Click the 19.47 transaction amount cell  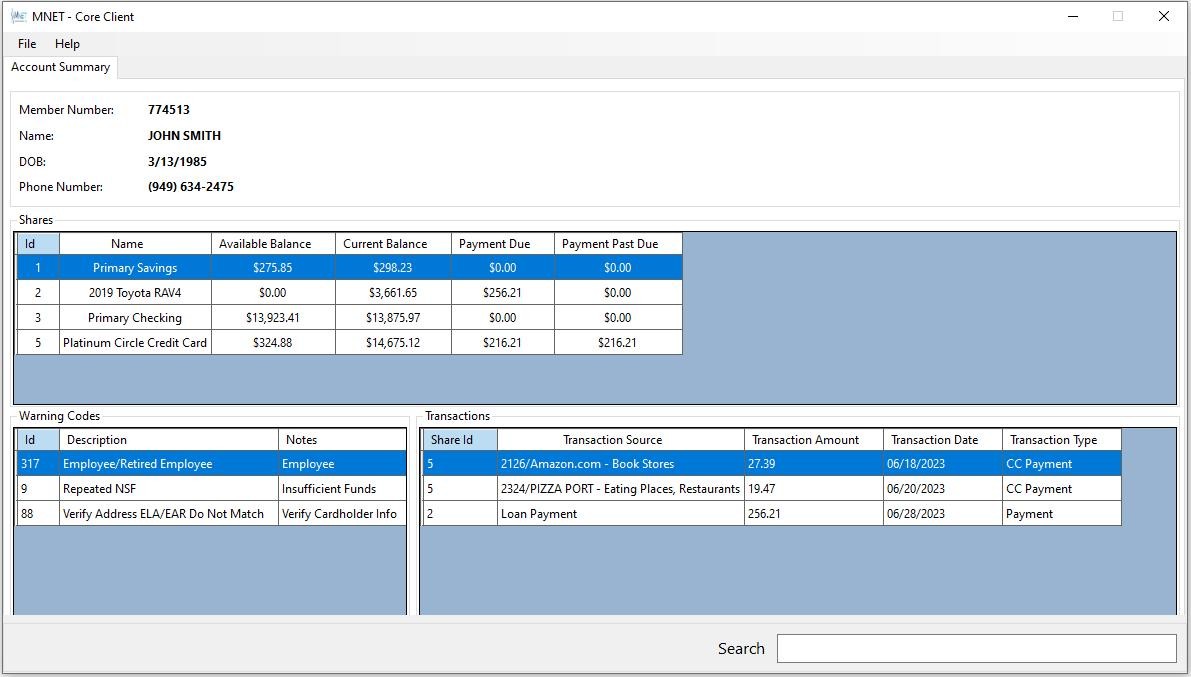(x=813, y=489)
